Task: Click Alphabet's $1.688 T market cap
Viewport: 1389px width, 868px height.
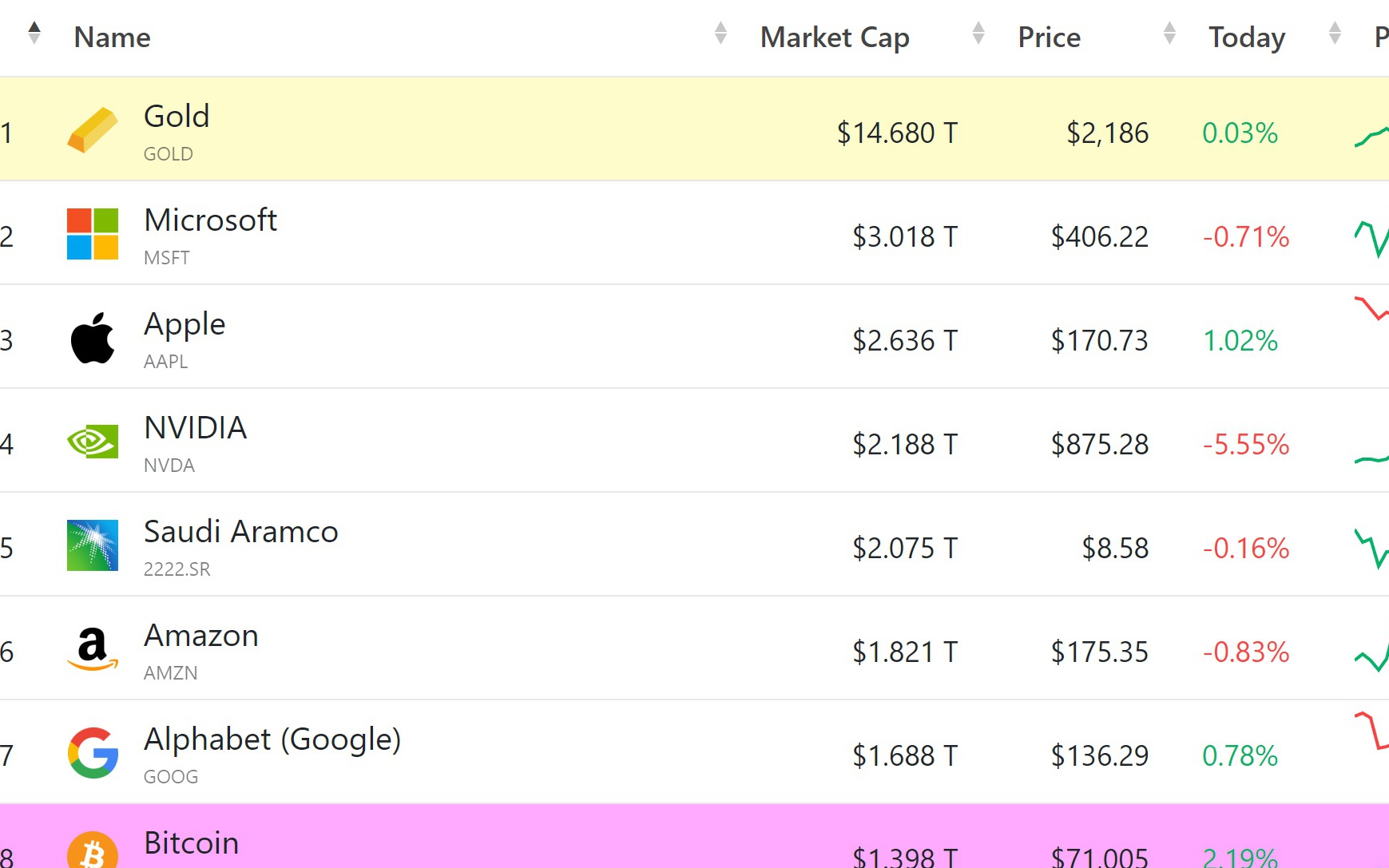Action: point(905,756)
